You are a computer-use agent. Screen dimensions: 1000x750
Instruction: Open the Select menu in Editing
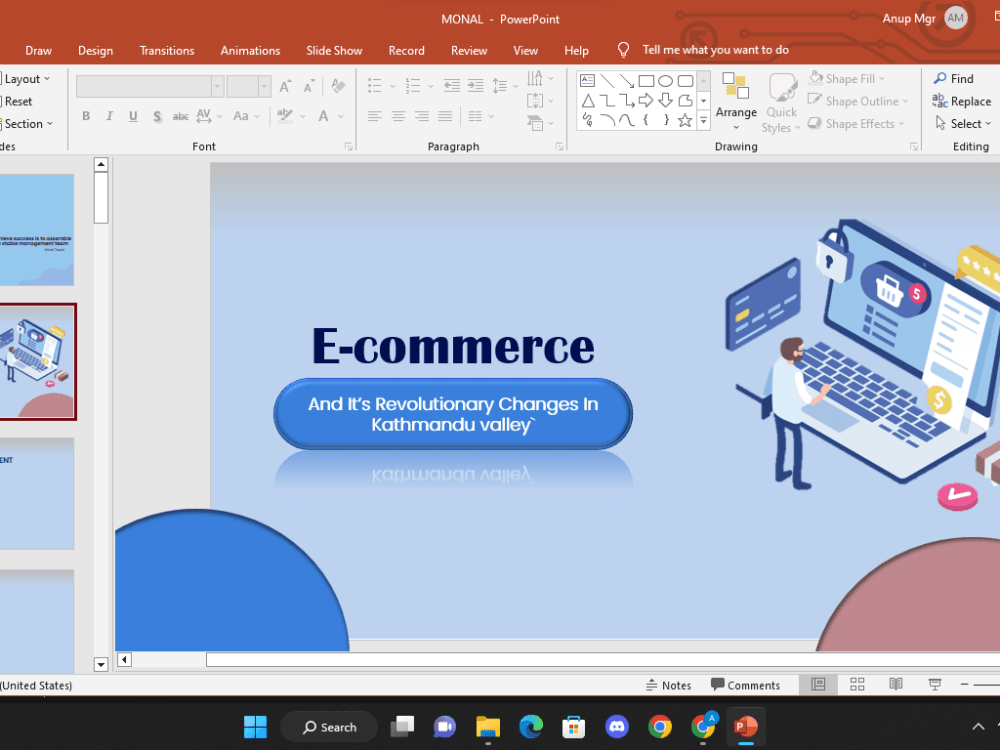pos(963,124)
